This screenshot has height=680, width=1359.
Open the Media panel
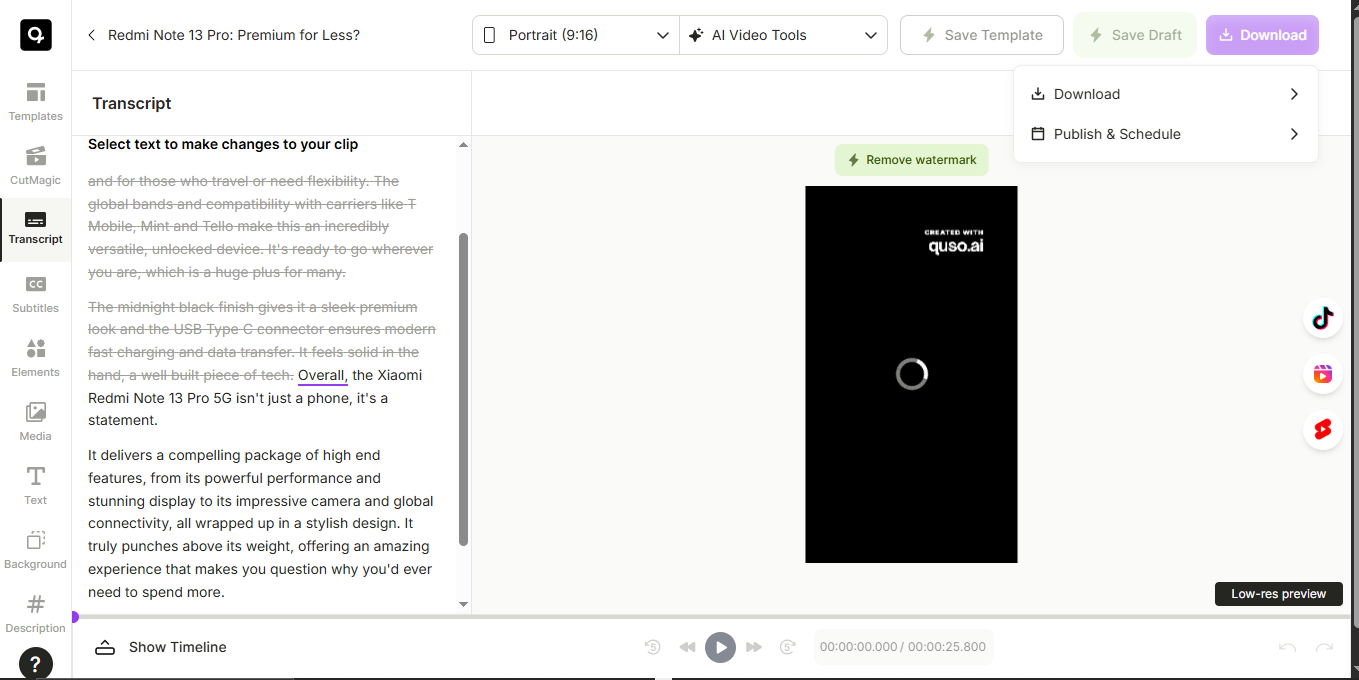pyautogui.click(x=36, y=422)
